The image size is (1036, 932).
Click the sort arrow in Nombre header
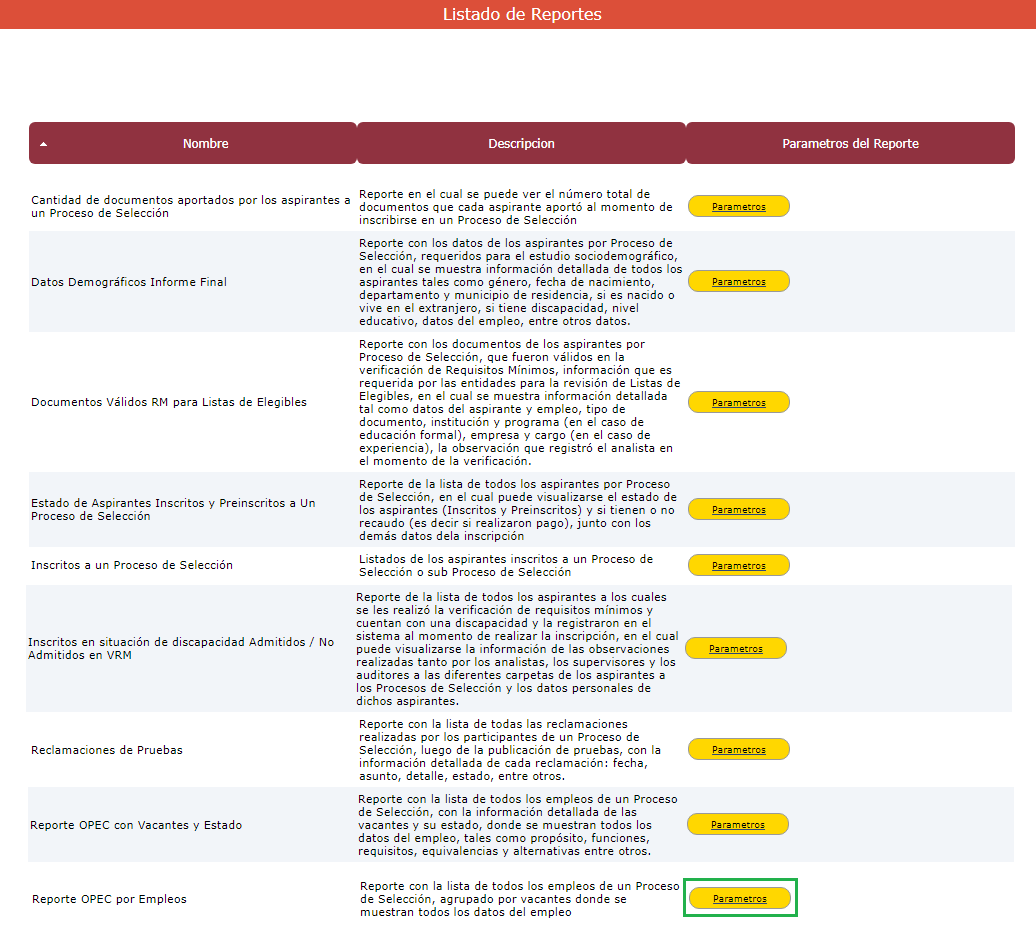pyautogui.click(x=43, y=144)
